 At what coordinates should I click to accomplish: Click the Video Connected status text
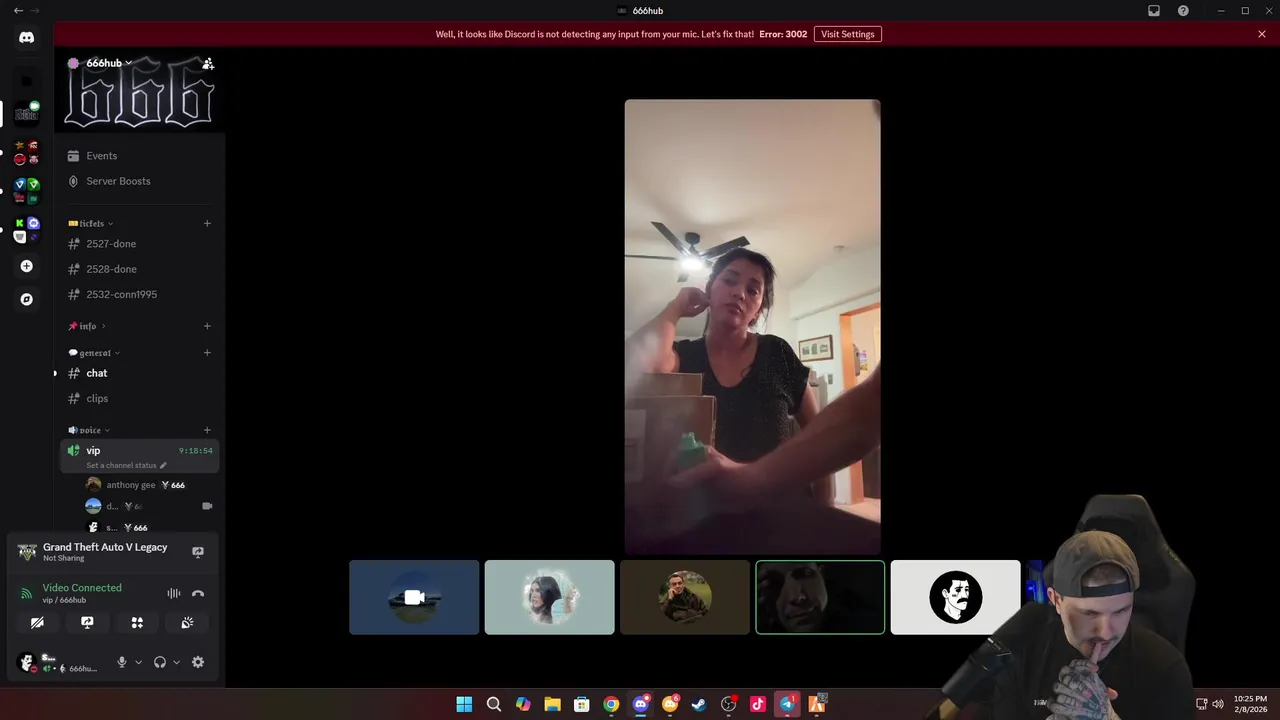click(x=82, y=588)
